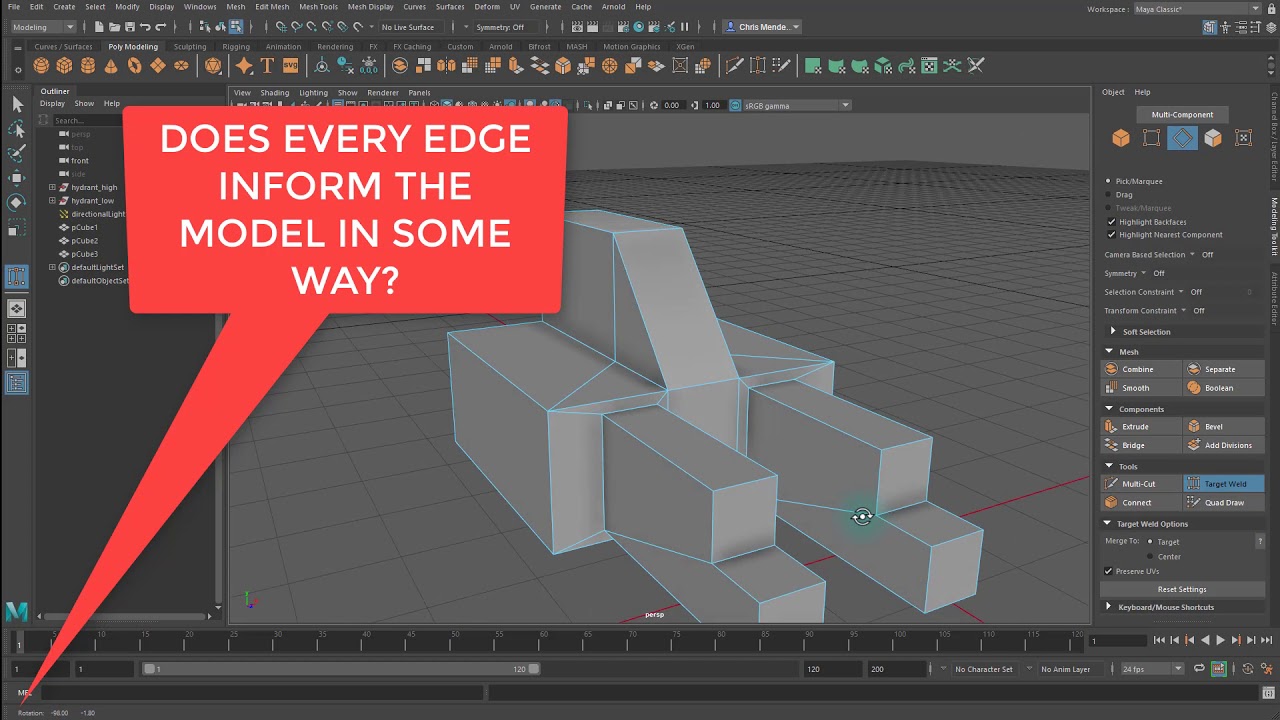Click the playback range slider bar

341,669
